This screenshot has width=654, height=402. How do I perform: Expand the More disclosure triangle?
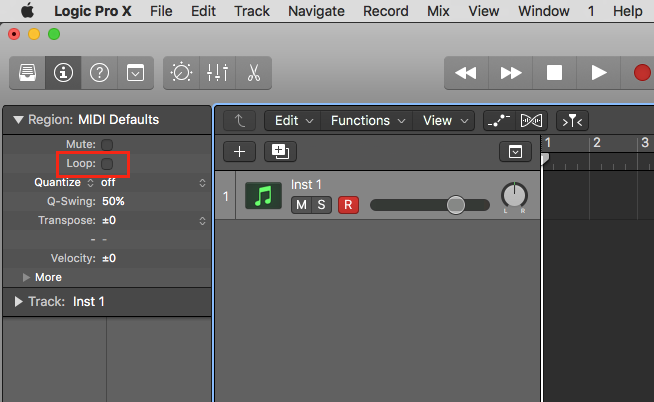(x=27, y=277)
